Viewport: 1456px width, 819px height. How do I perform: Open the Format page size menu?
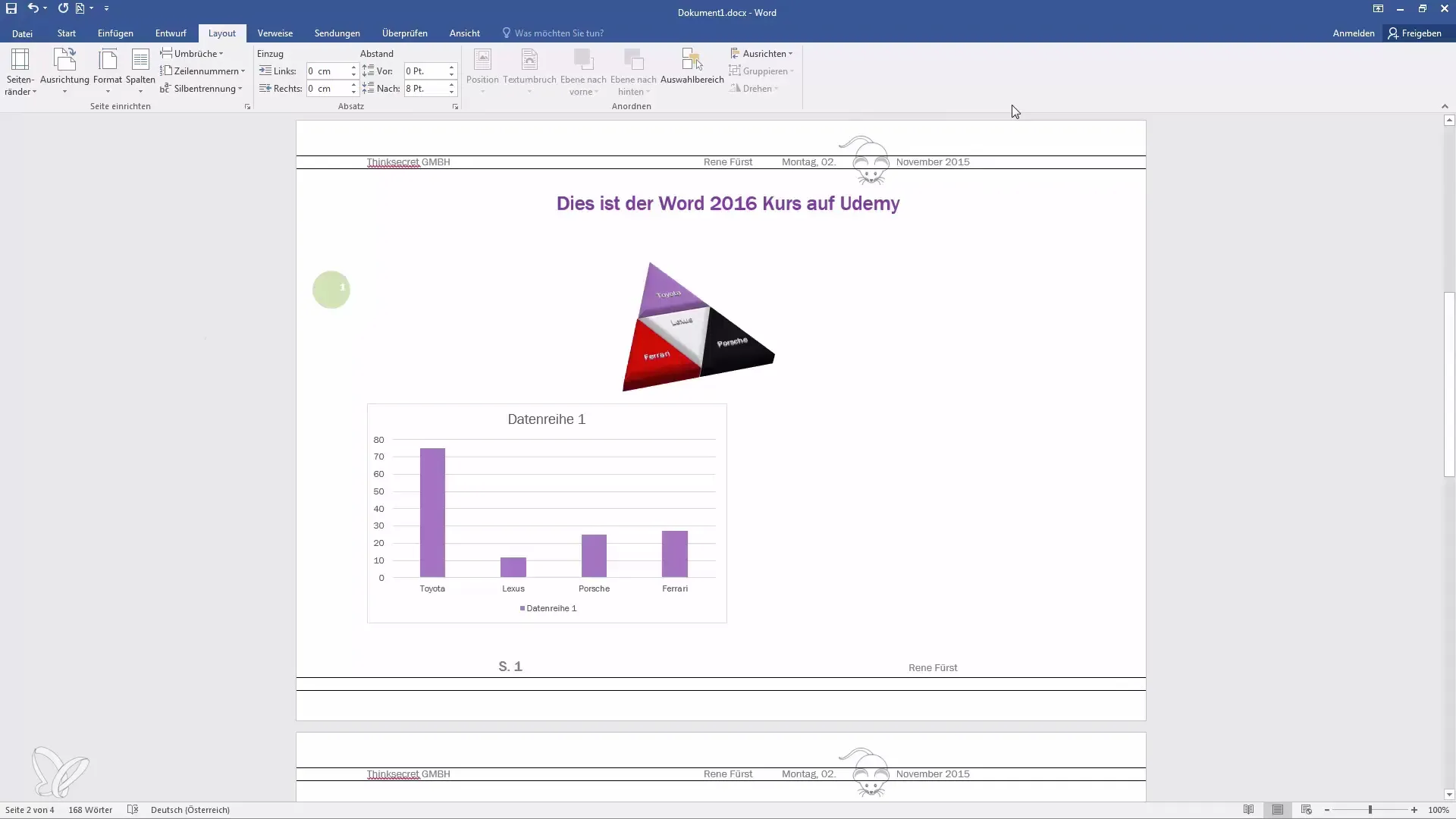coord(108,72)
